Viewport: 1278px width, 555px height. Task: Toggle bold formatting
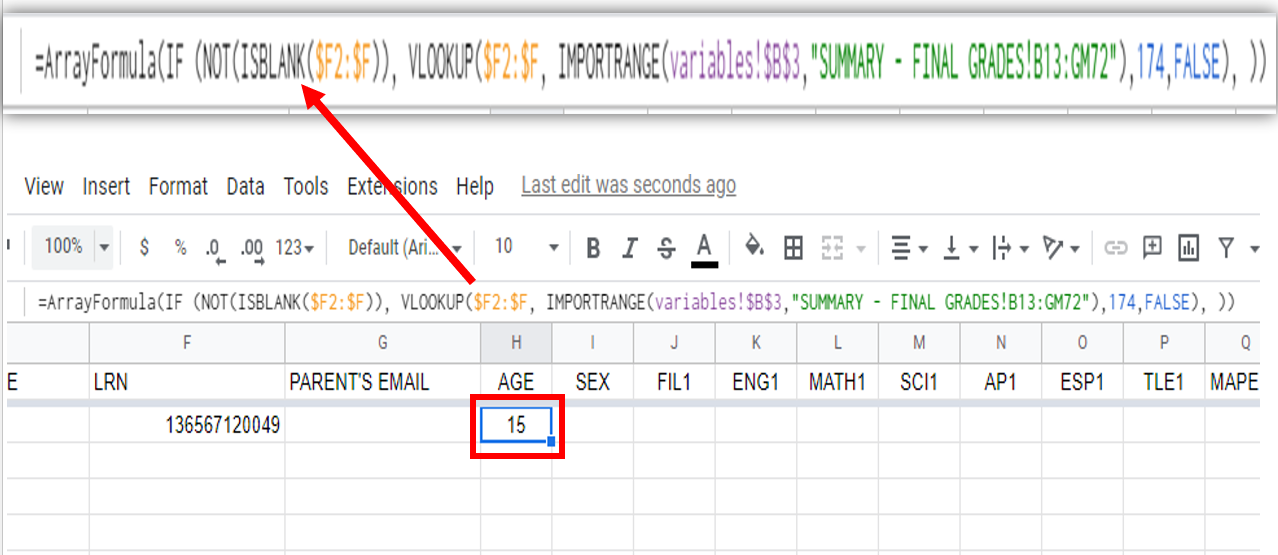tap(593, 248)
